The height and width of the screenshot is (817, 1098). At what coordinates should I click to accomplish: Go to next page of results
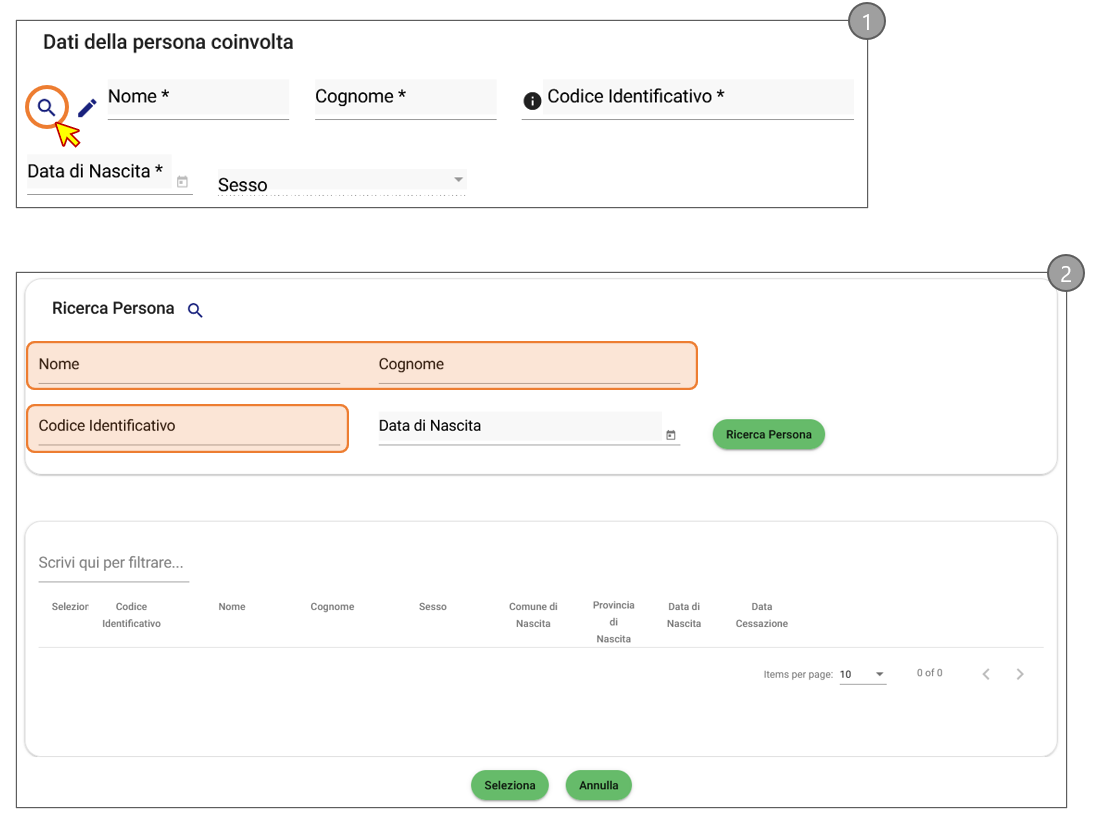tap(1020, 674)
